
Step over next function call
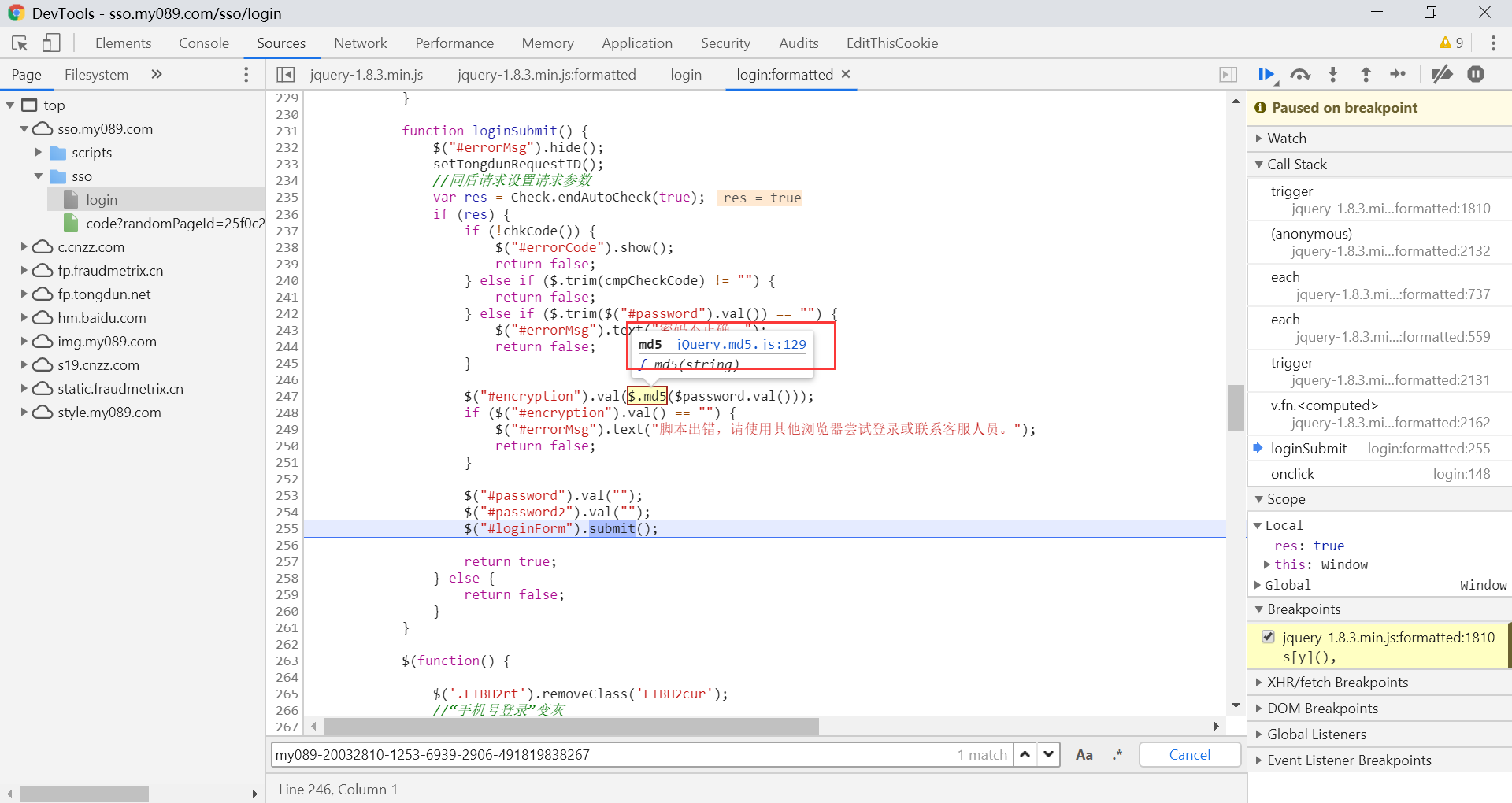1300,74
